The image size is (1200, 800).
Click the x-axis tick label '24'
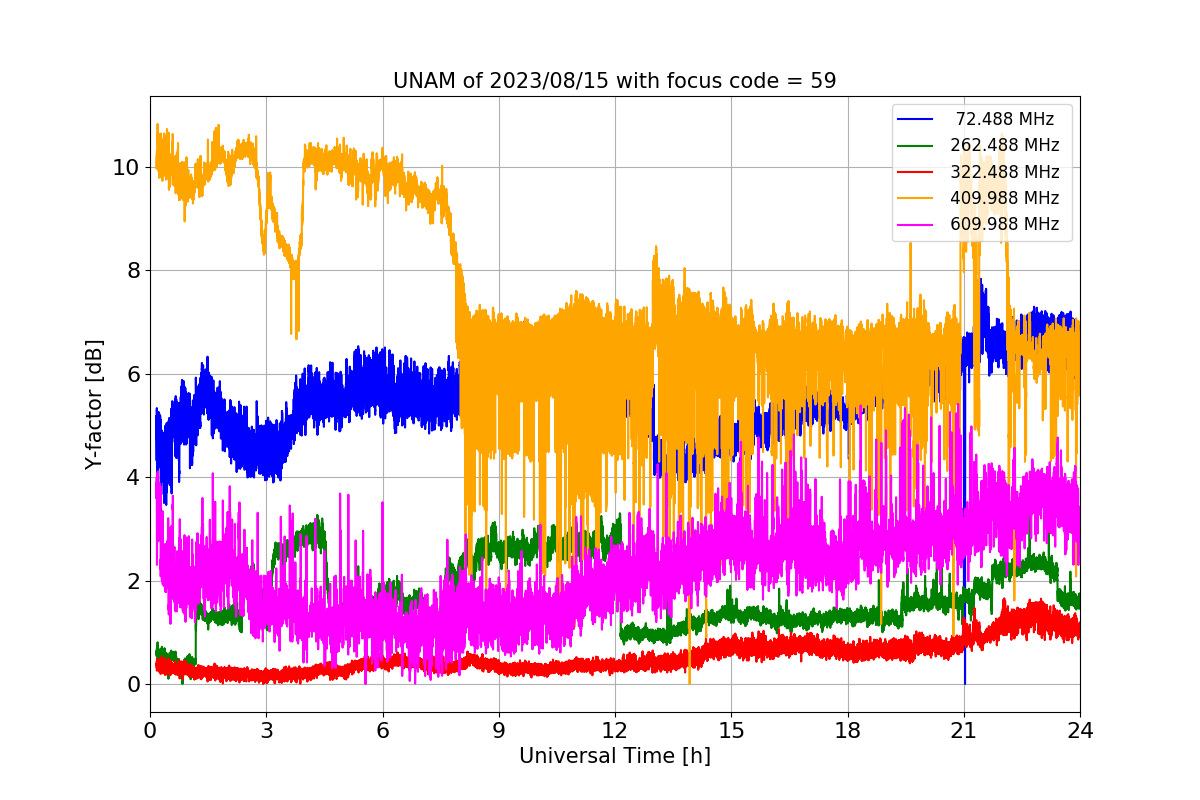[x=1080, y=731]
